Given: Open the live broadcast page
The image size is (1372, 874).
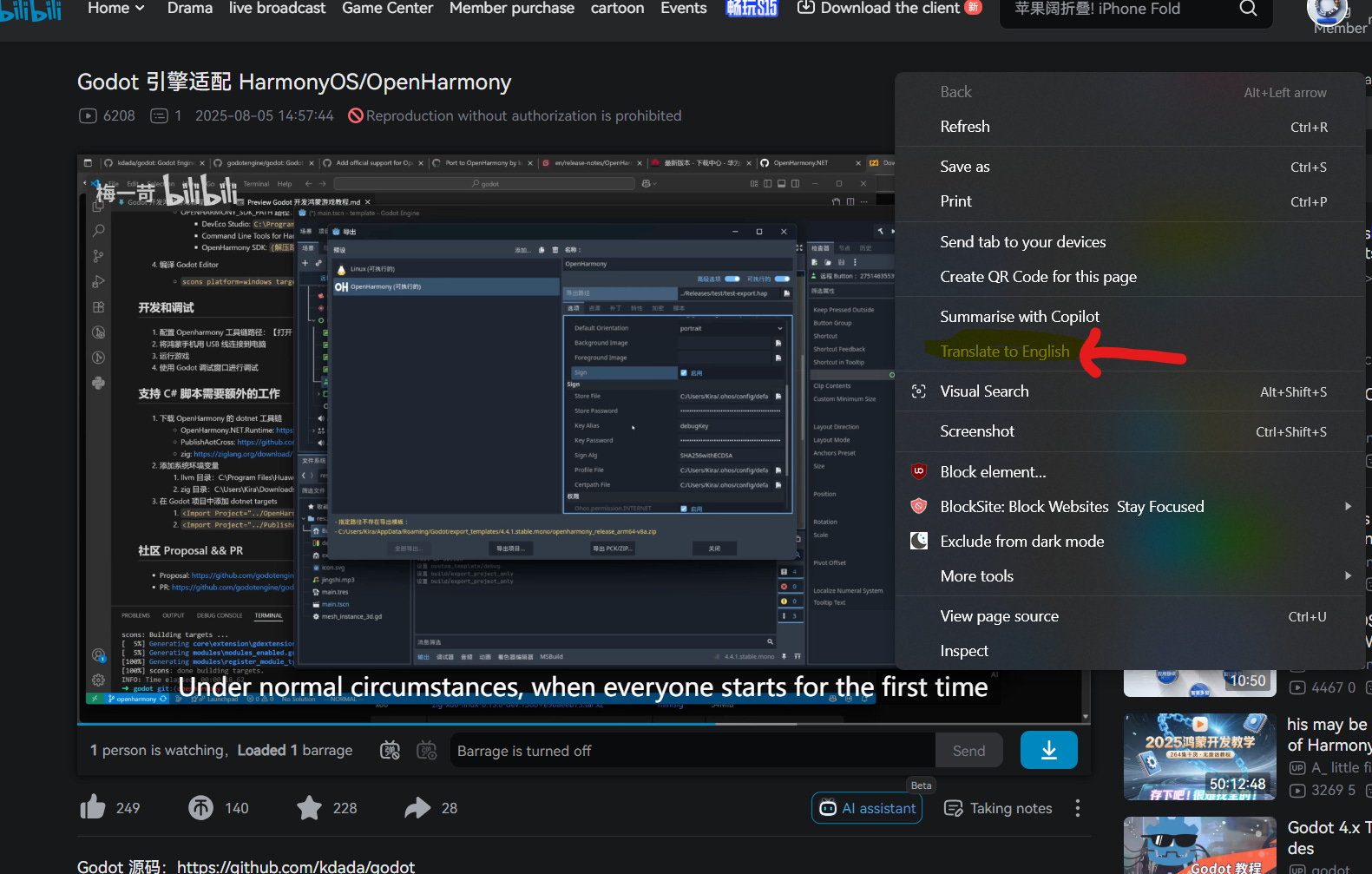Looking at the screenshot, I should tap(277, 8).
